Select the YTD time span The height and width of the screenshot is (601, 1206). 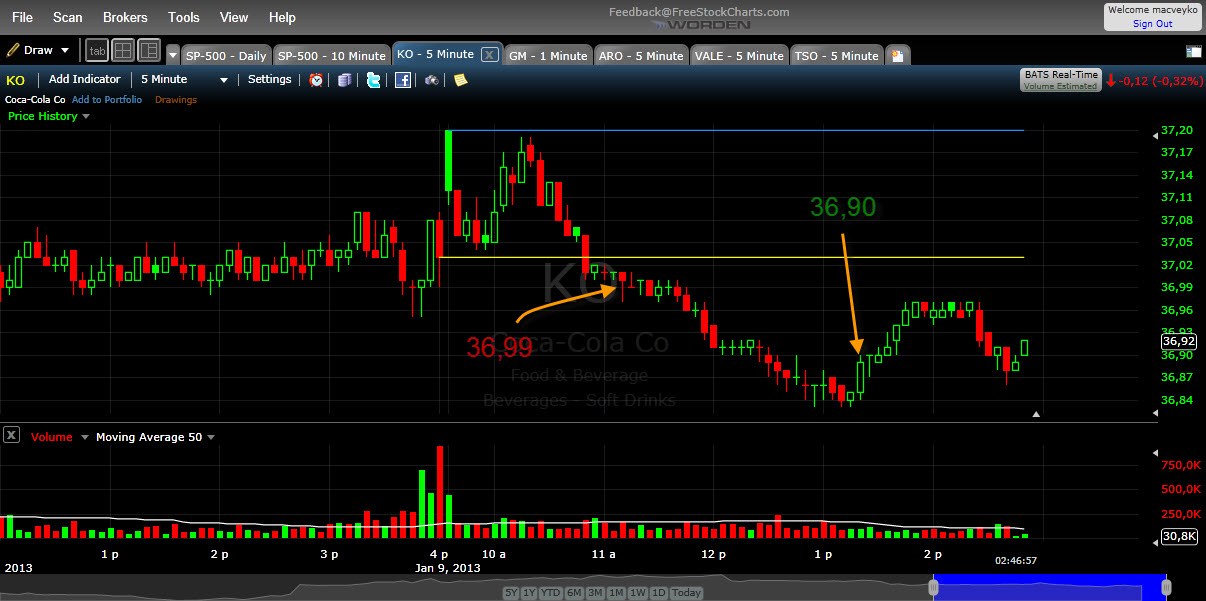click(551, 593)
